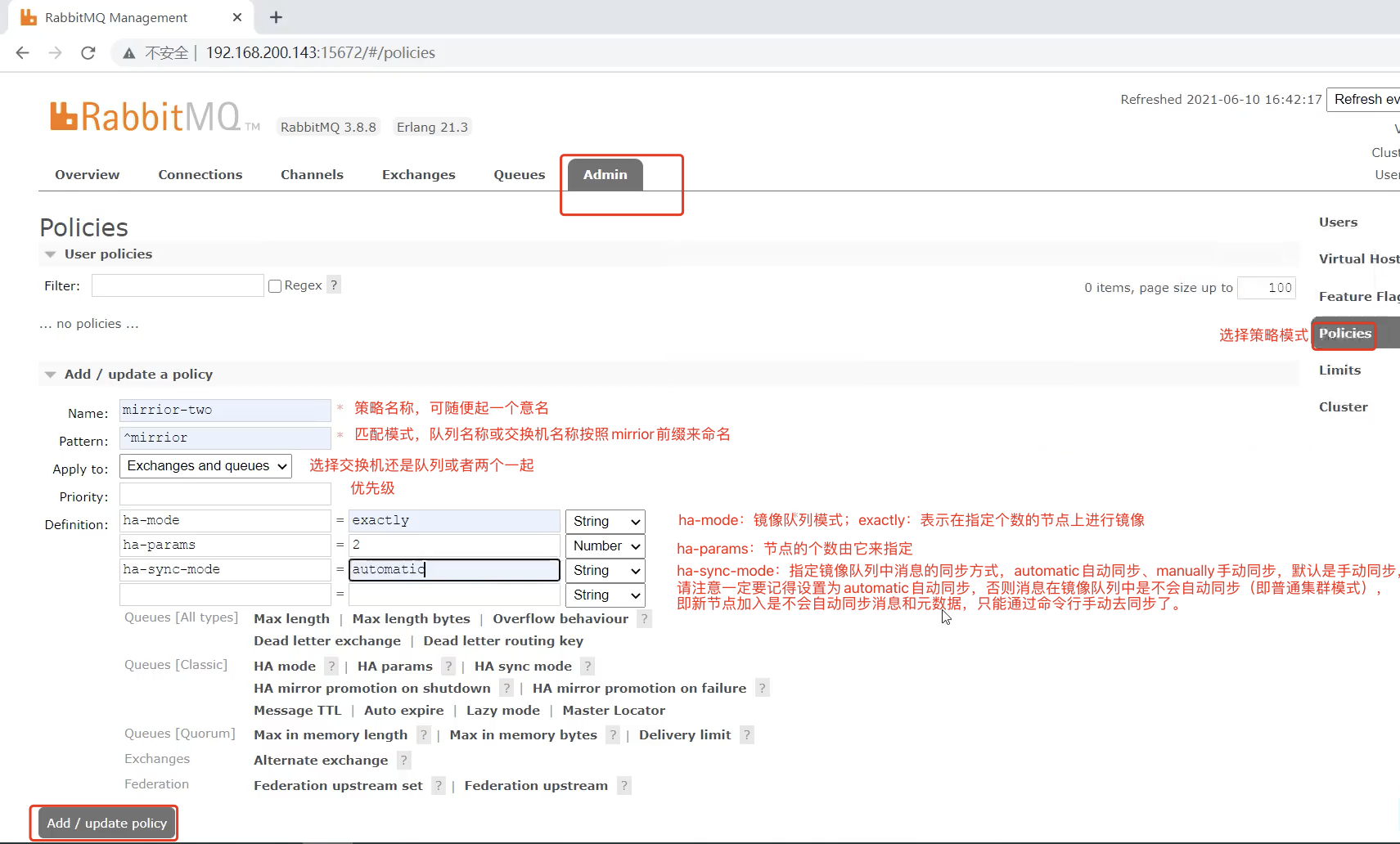1400x844 pixels.
Task: Click the ha-params value field
Action: click(x=454, y=545)
